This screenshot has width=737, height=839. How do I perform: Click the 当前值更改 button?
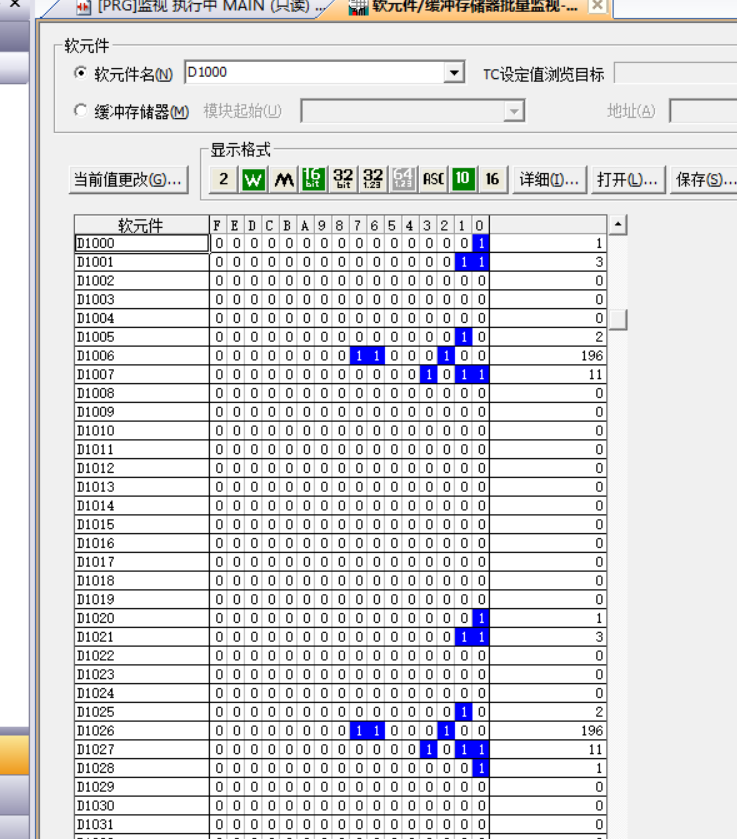[x=128, y=180]
